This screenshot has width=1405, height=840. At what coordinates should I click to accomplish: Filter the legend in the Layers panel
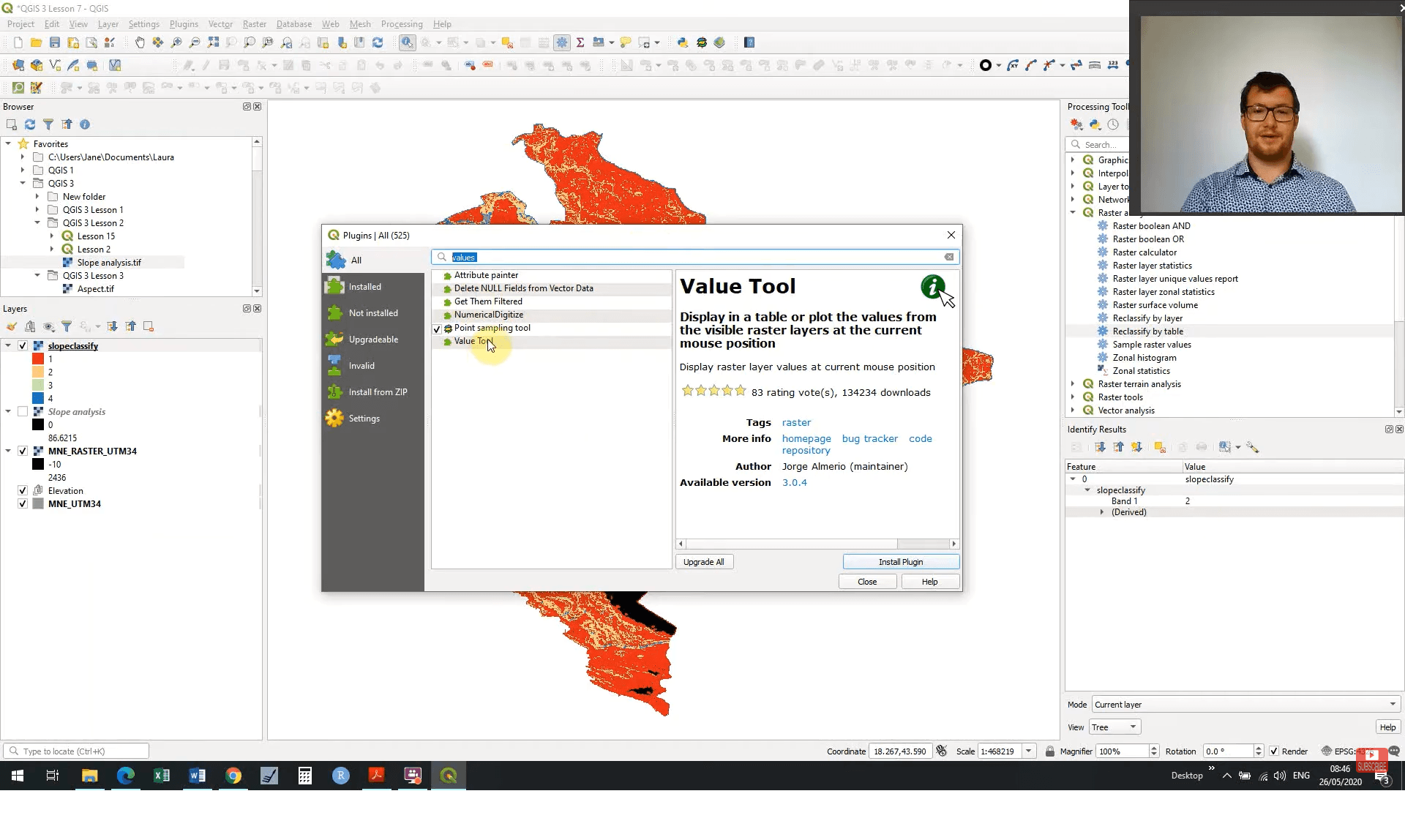point(67,326)
